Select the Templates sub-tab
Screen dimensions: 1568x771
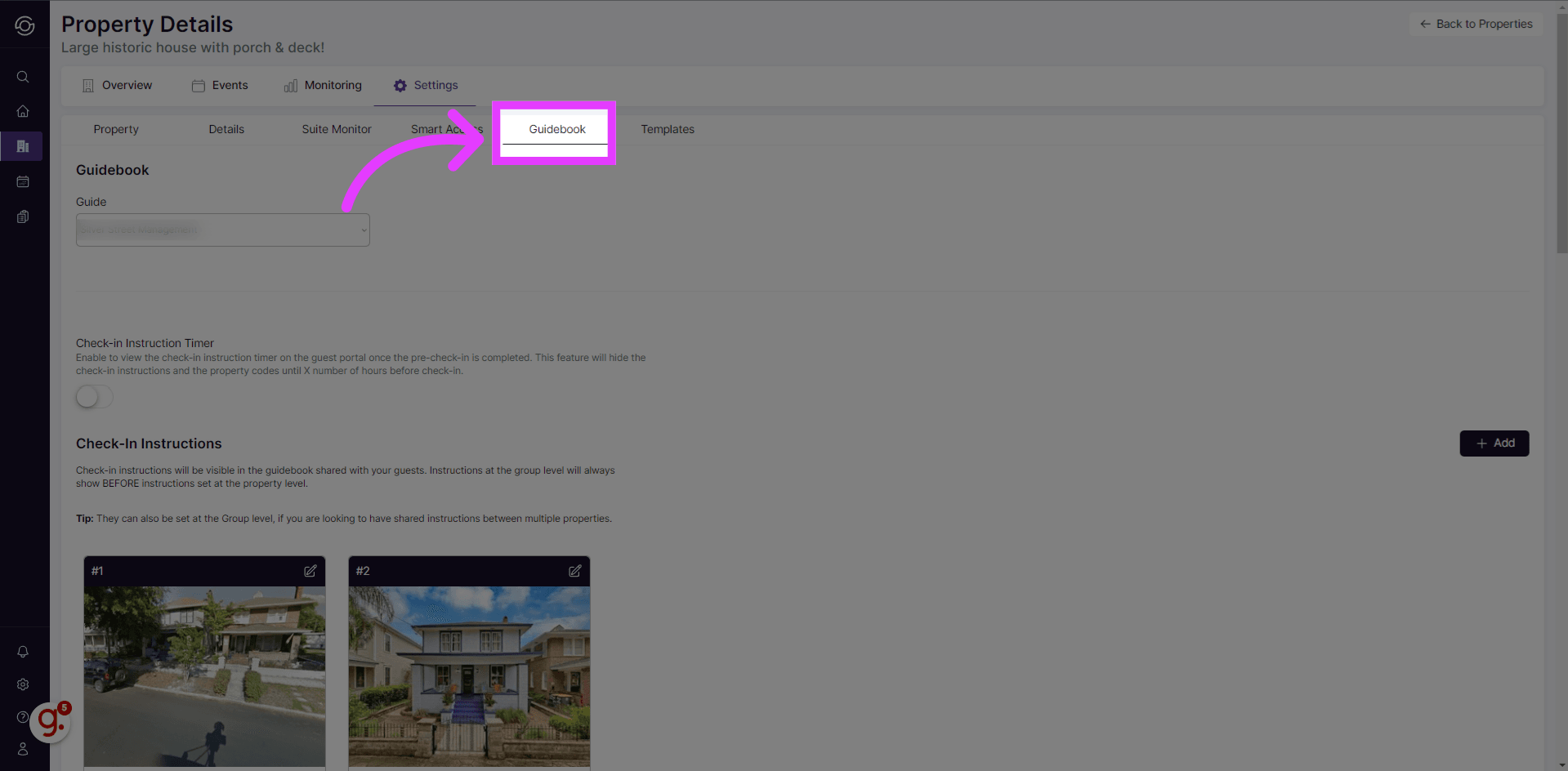tap(667, 129)
